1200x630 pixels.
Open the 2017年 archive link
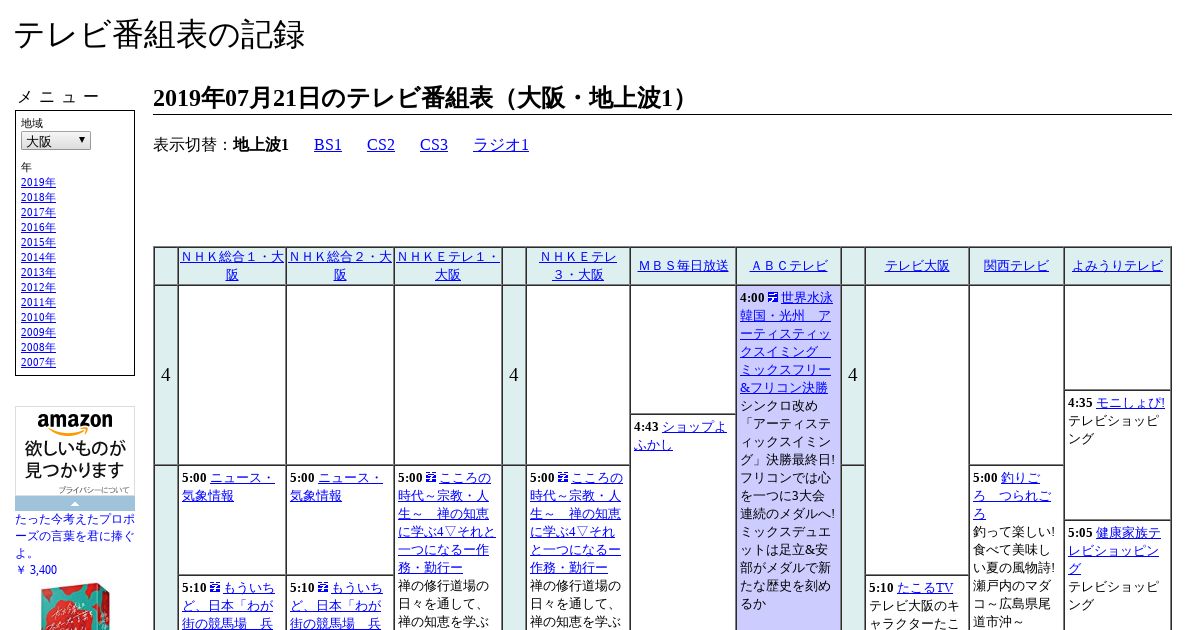pyautogui.click(x=38, y=213)
